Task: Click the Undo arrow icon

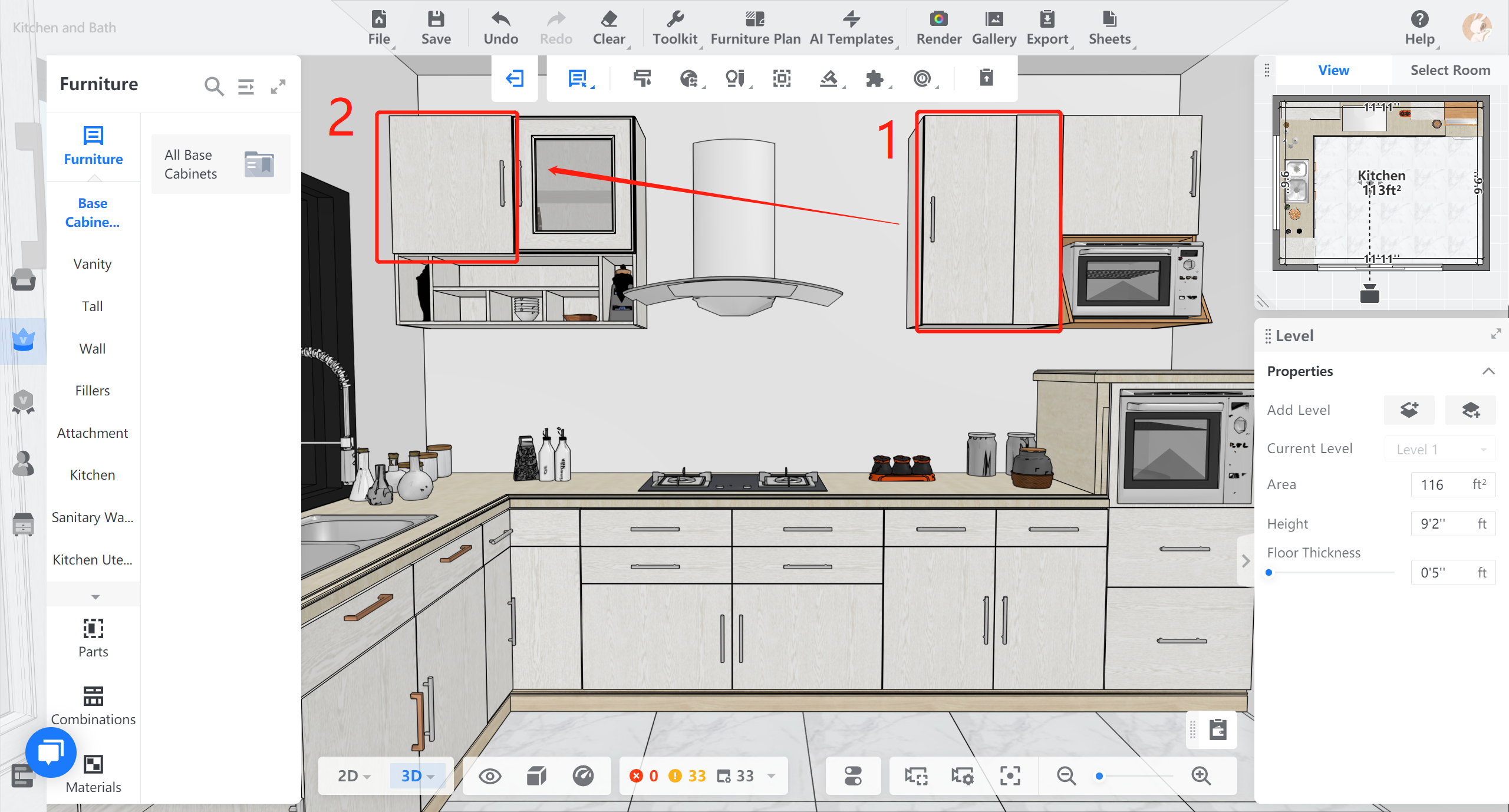Action: (500, 20)
